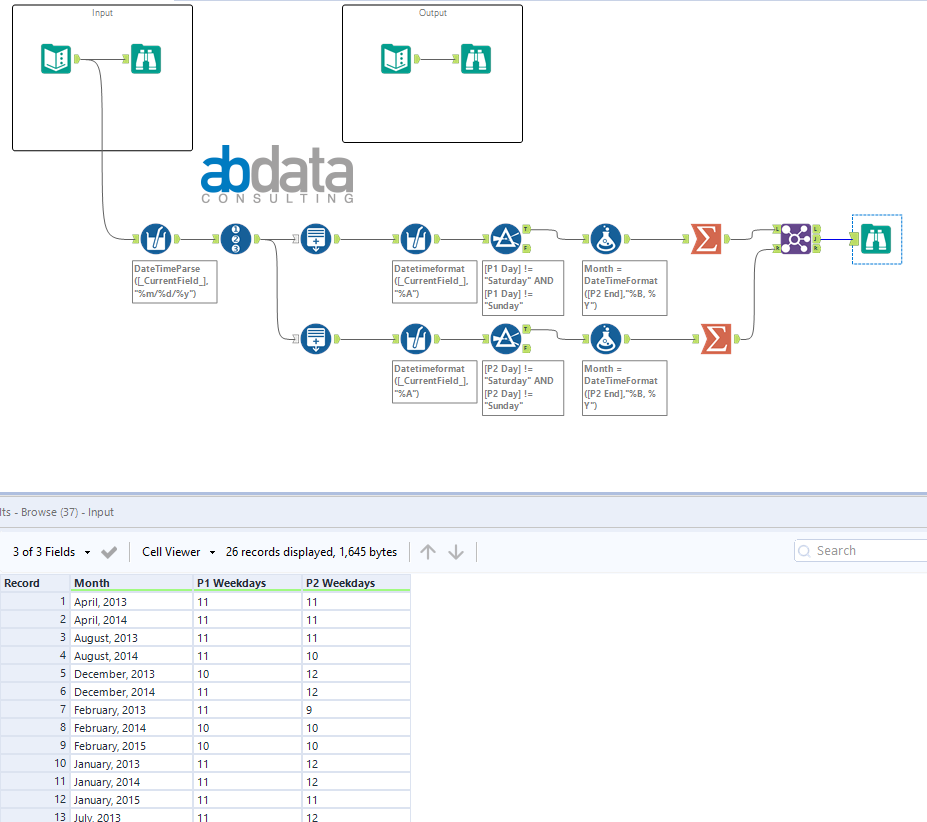Image resolution: width=927 pixels, height=822 pixels.
Task: Select the January, 2014 cell
Action: (131, 782)
